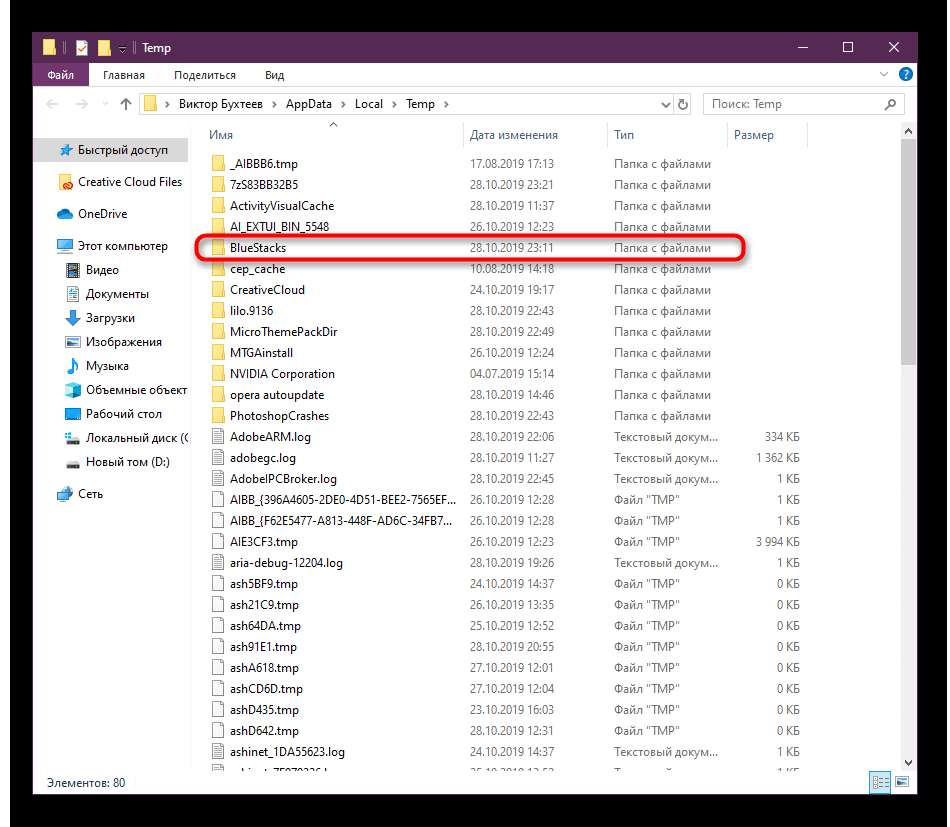
Task: Click the Back navigation arrow
Action: pyautogui.click(x=52, y=104)
